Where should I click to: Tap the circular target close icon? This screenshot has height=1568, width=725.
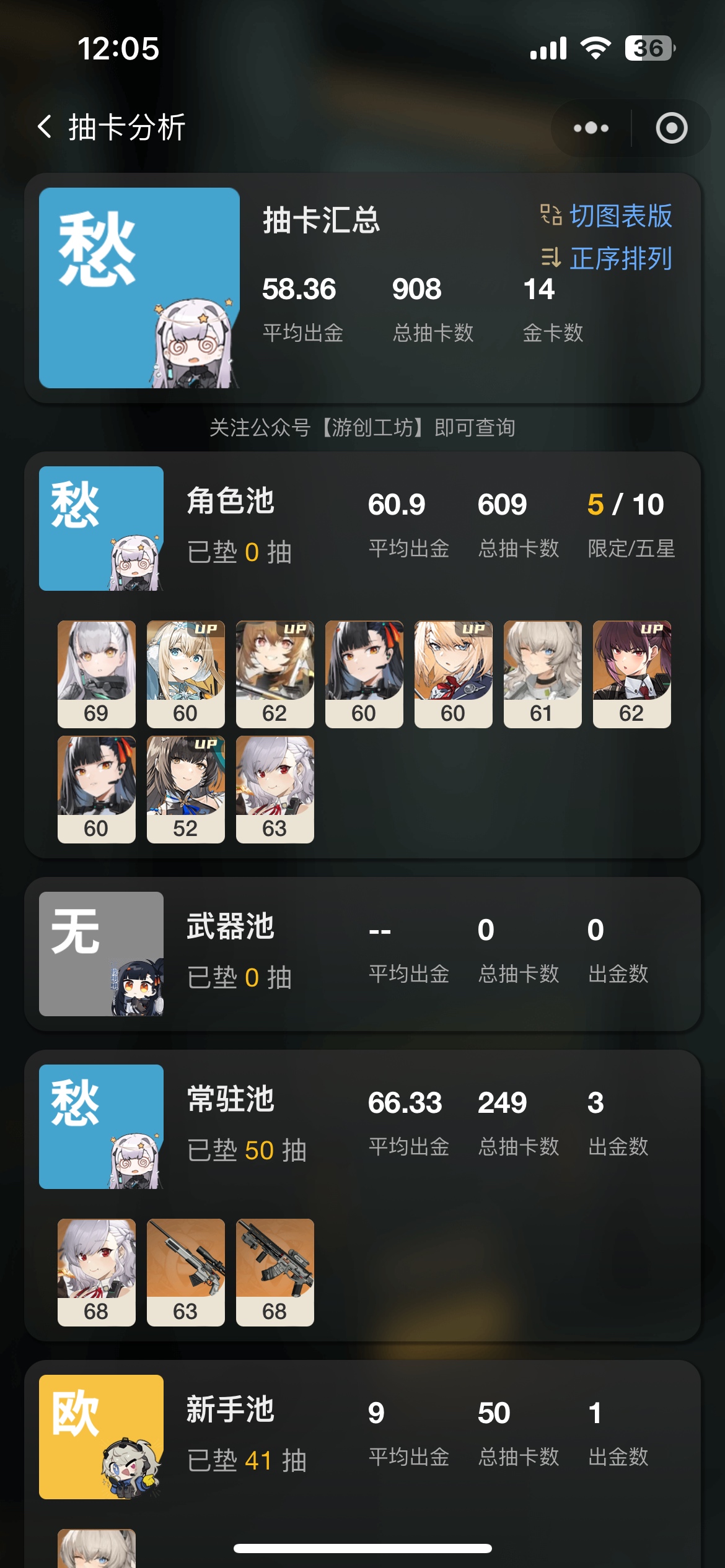coord(672,128)
